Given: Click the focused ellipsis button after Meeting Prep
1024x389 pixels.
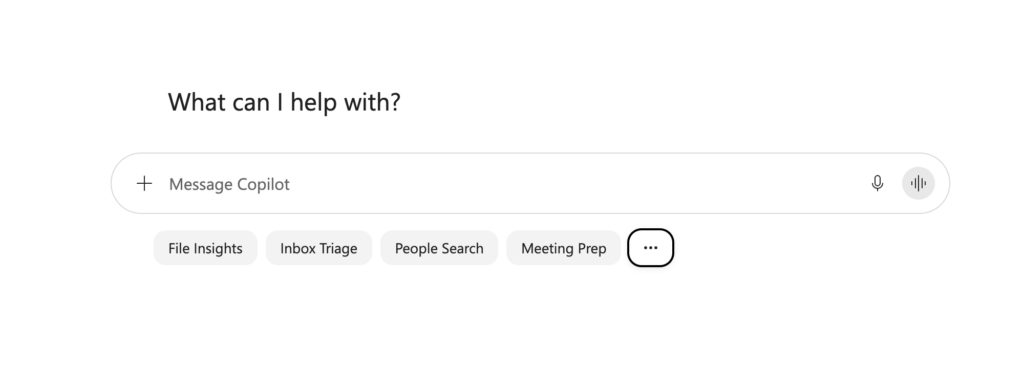Looking at the screenshot, I should click(650, 248).
